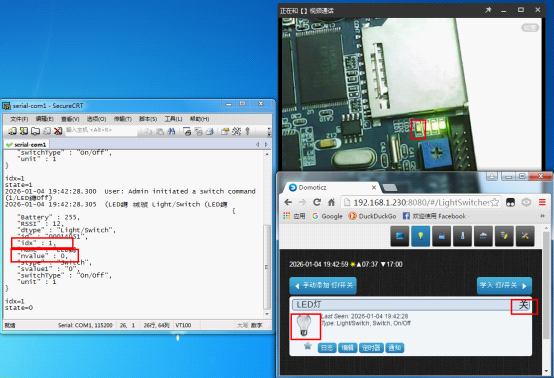
Task: Open a new browser tab
Action: [389, 187]
